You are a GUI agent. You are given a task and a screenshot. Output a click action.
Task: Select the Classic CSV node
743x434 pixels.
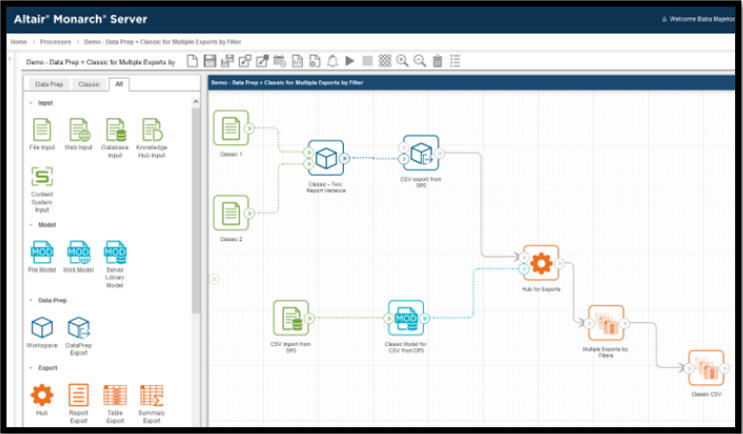click(x=706, y=368)
